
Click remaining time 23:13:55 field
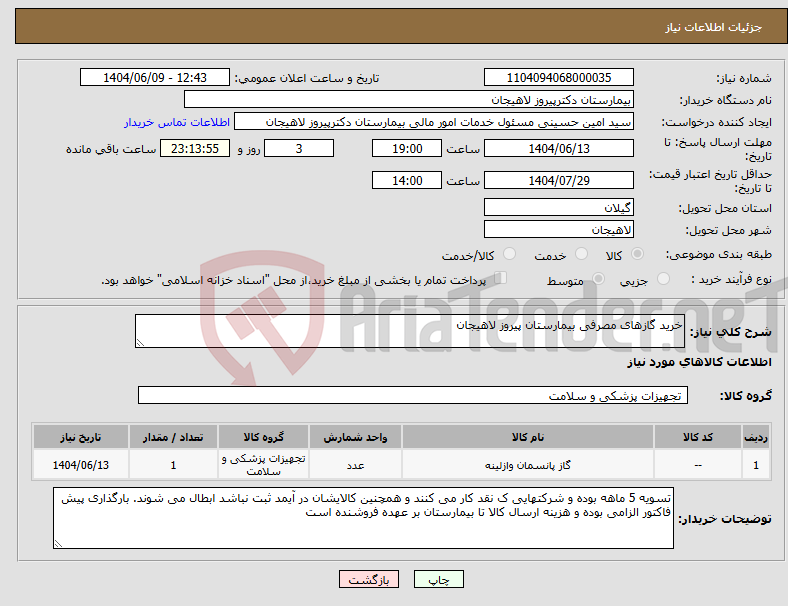tap(195, 148)
